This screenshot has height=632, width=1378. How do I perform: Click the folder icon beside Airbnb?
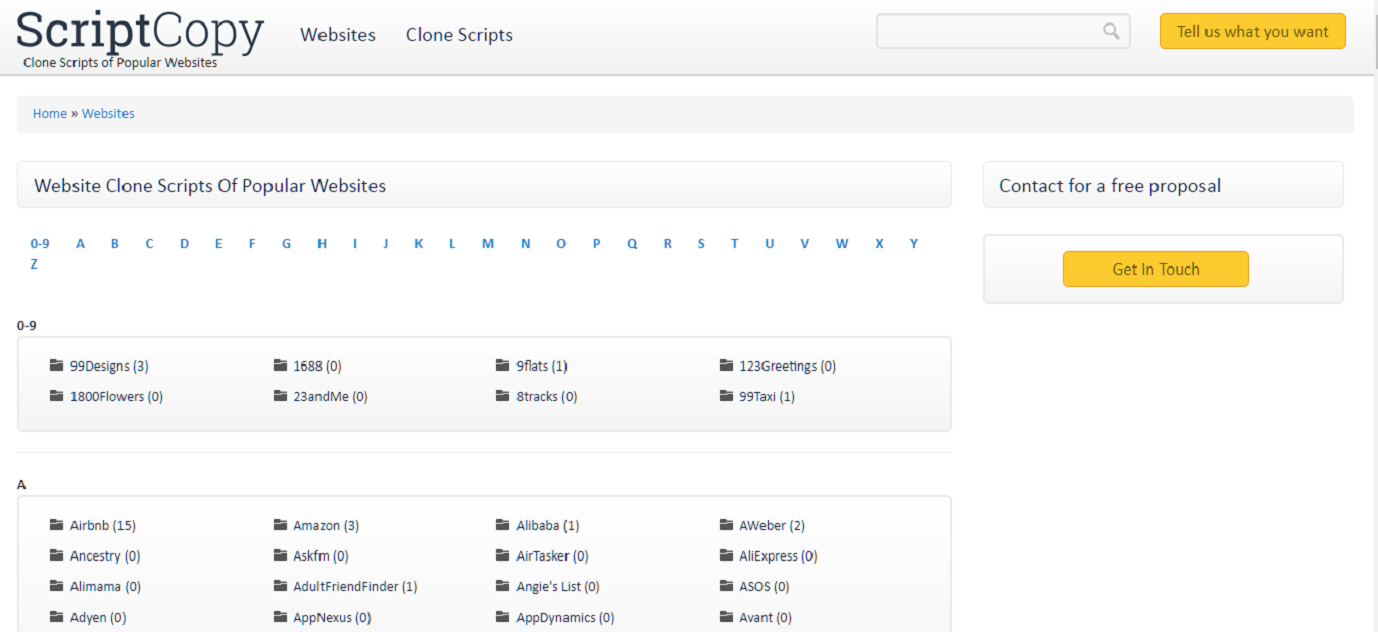click(57, 524)
